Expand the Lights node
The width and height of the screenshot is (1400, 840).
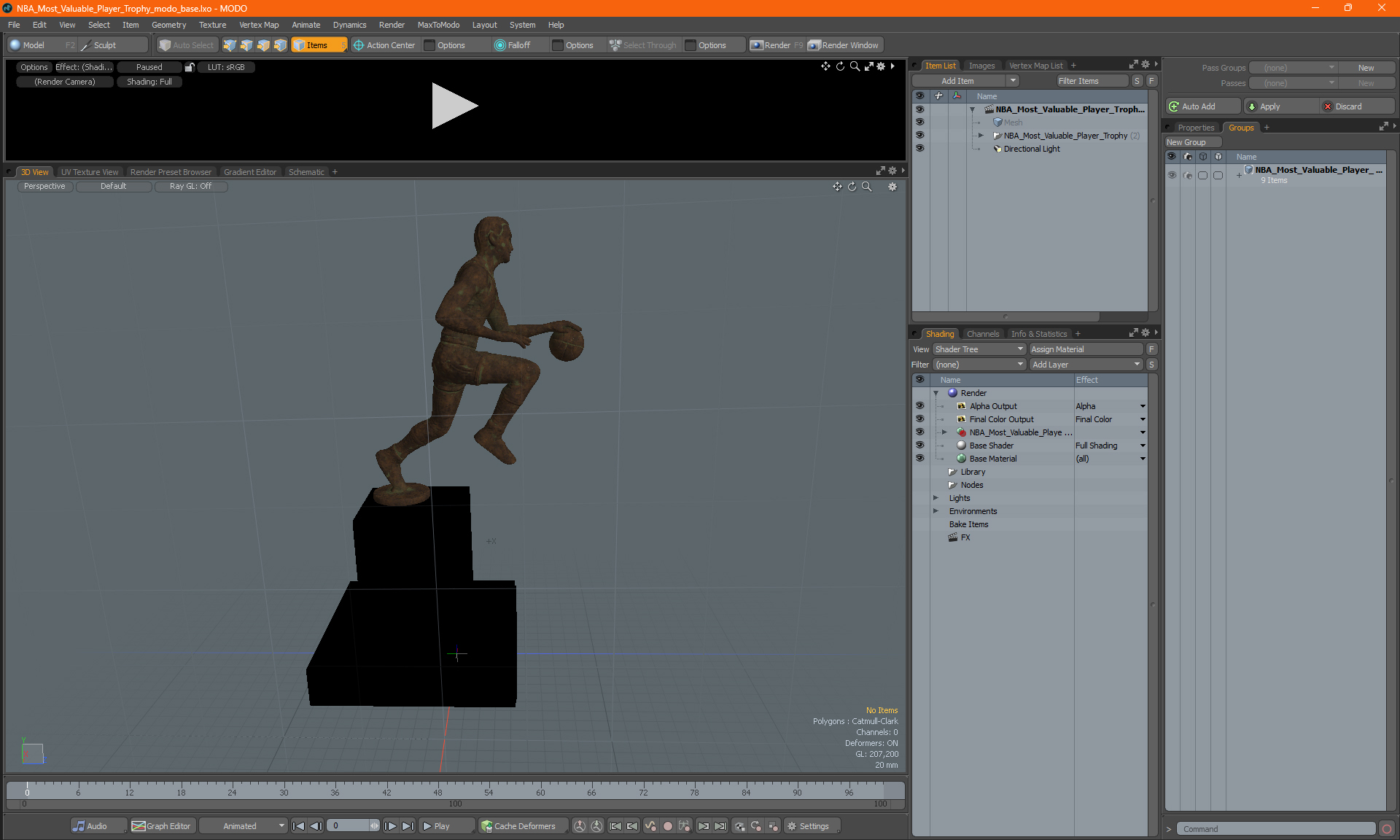(936, 498)
